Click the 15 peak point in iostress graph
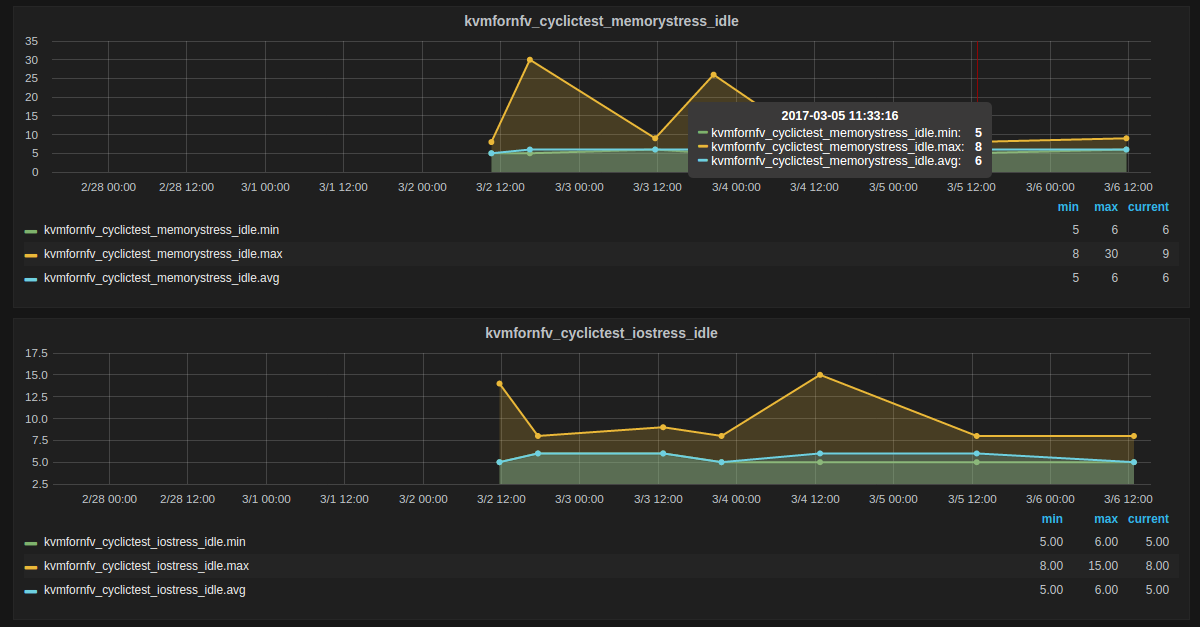The width and height of the screenshot is (1200, 627). click(x=820, y=375)
